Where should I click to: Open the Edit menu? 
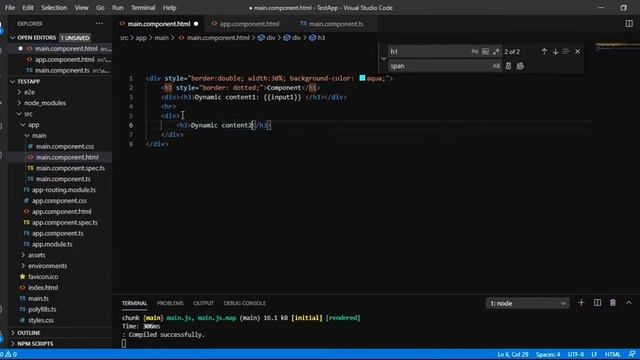coord(28,7)
